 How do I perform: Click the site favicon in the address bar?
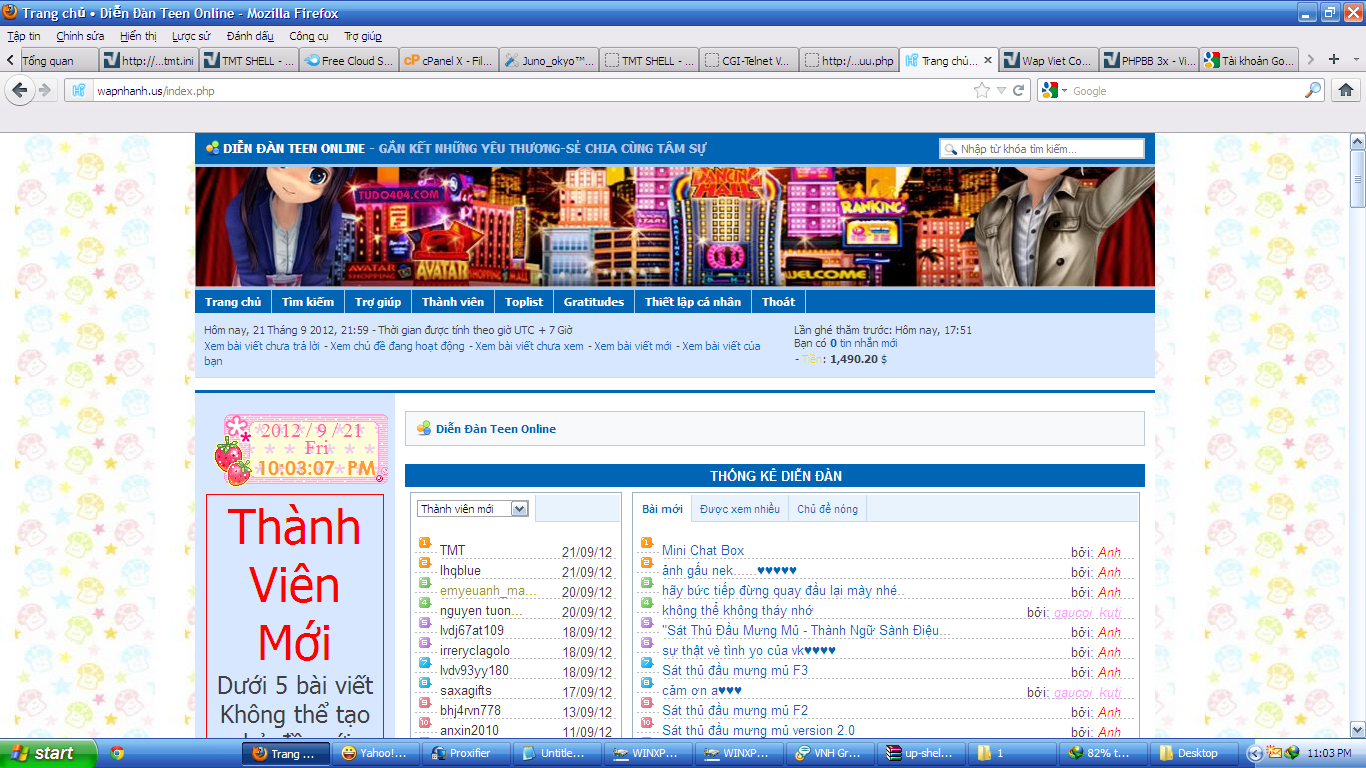click(x=79, y=90)
